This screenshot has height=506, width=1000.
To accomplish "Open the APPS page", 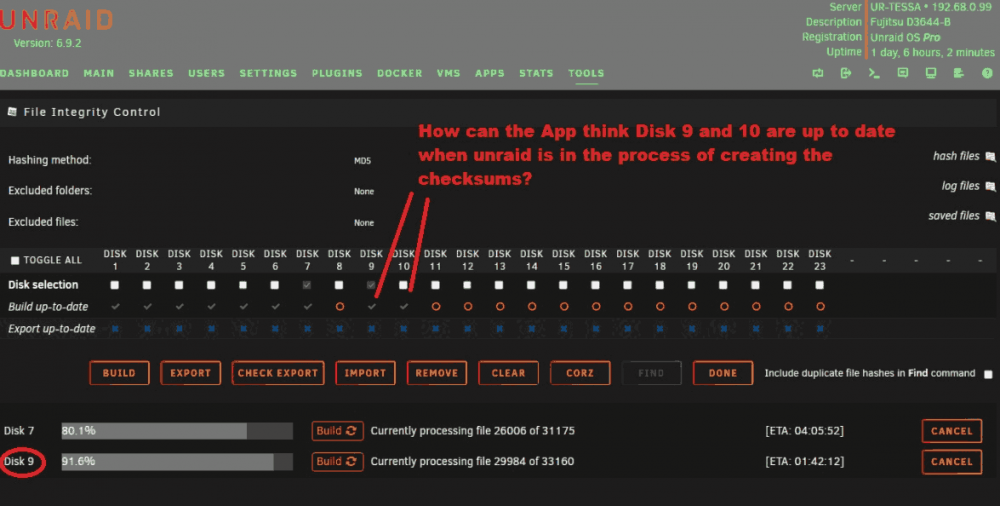I will [x=490, y=73].
